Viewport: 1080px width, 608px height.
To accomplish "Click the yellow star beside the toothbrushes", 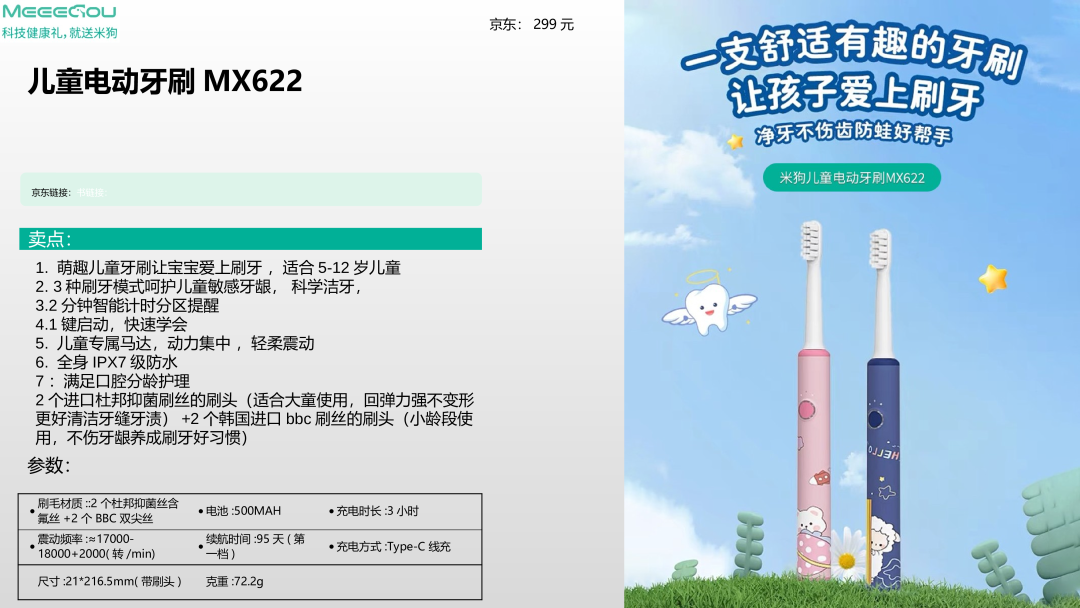I will tap(992, 278).
